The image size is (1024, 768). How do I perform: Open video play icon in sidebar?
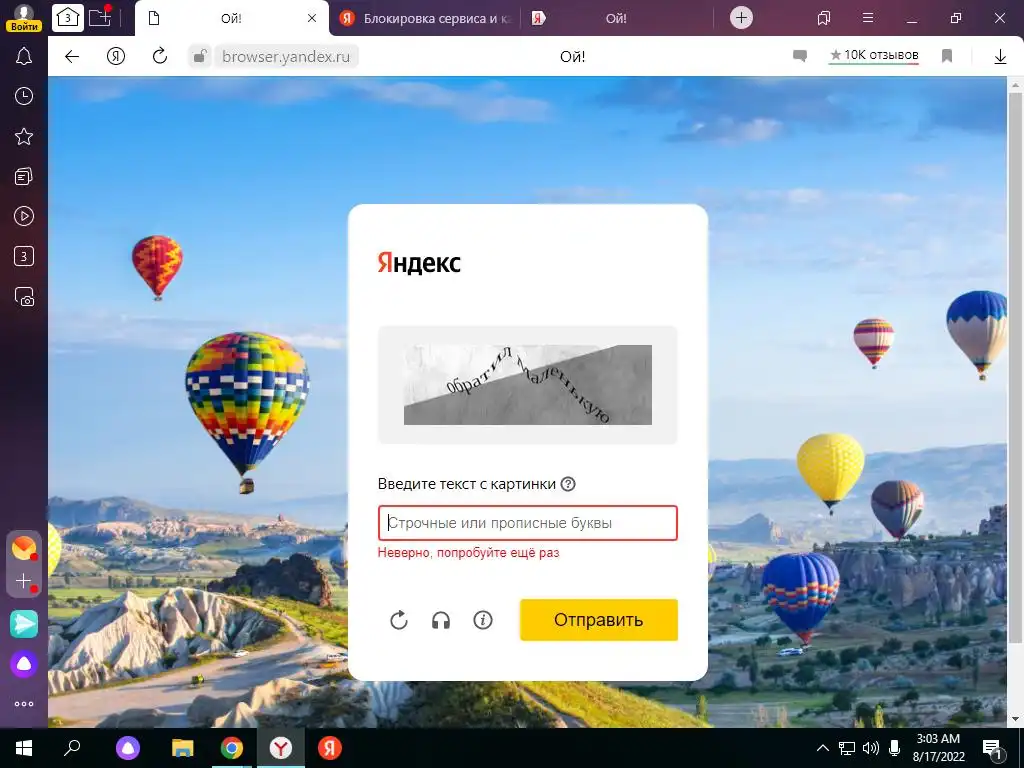tap(24, 216)
